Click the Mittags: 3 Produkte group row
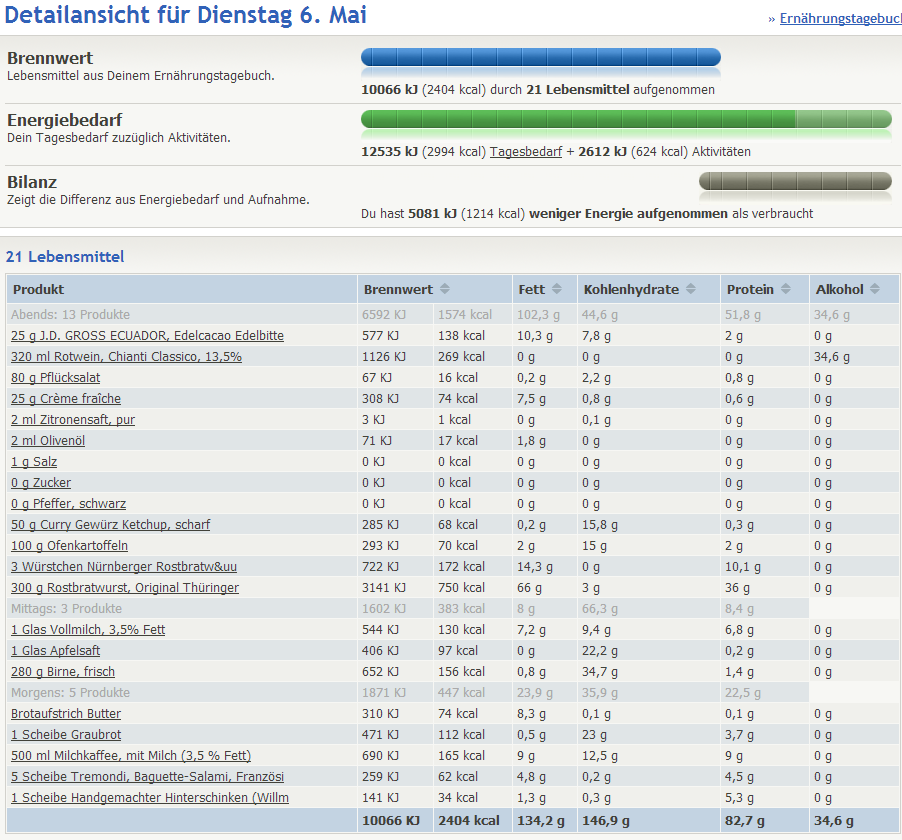 point(66,609)
